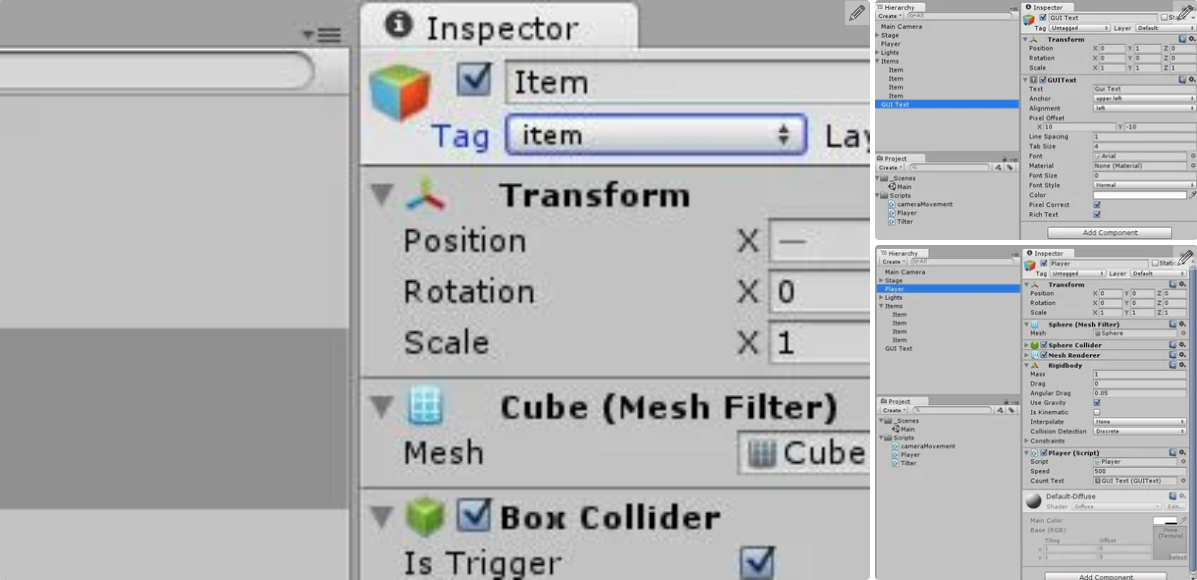This screenshot has width=1197, height=580.
Task: Toggle the active checkbox next to the Item name
Action: 474,80
